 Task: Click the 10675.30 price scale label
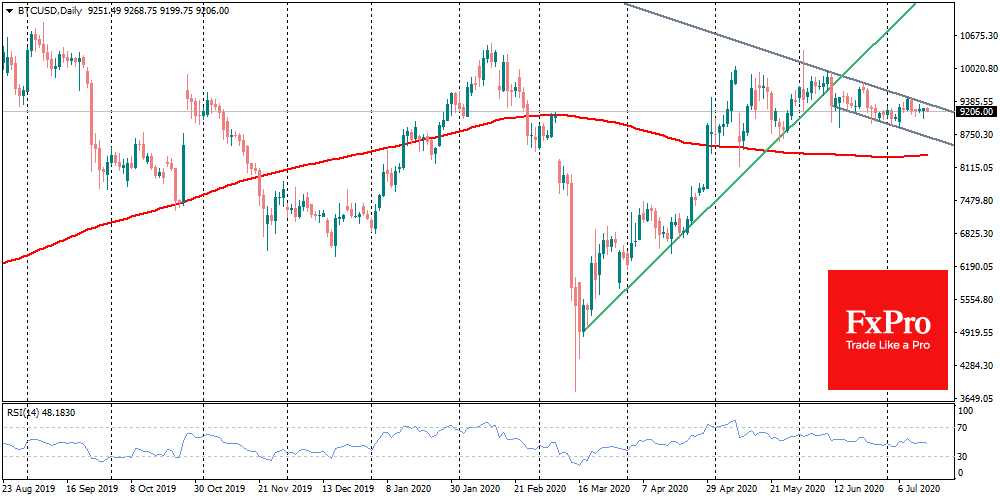pyautogui.click(x=978, y=36)
